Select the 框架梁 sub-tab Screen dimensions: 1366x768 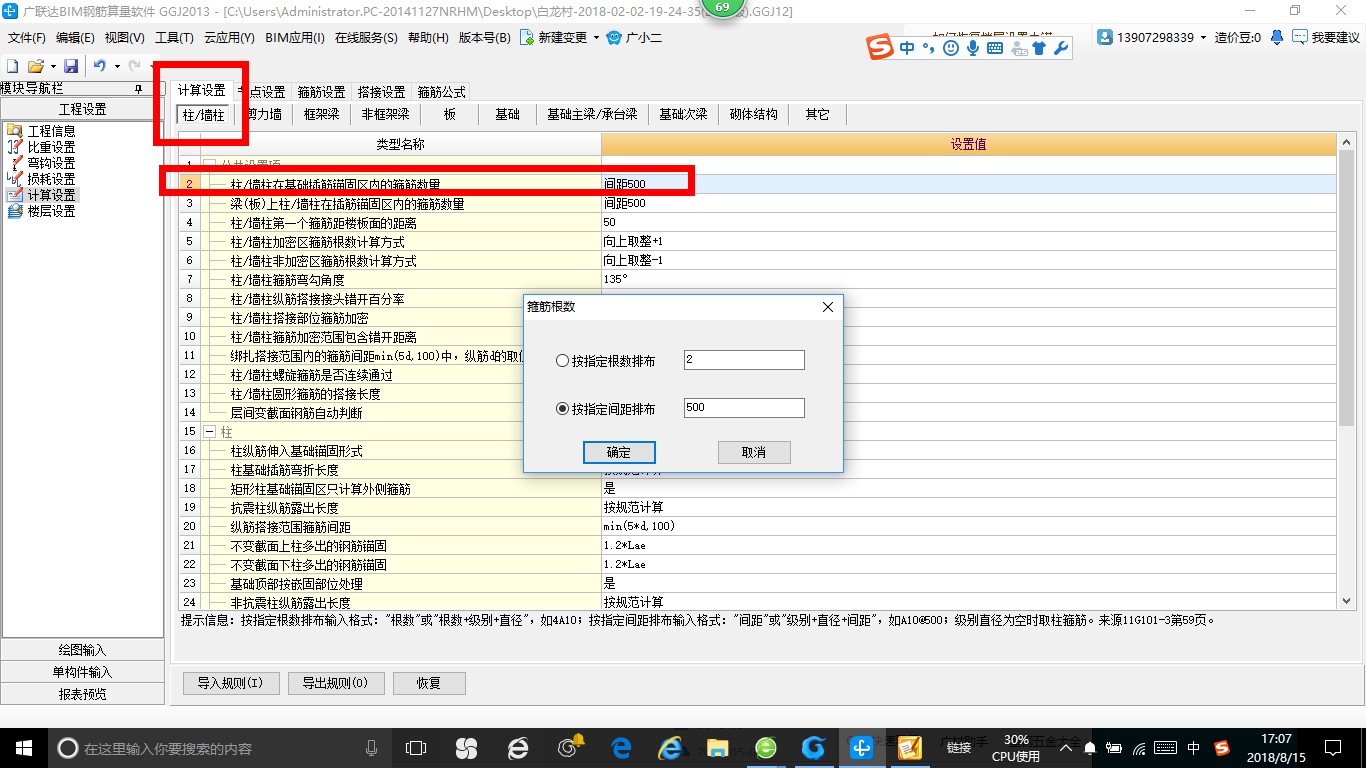point(322,115)
